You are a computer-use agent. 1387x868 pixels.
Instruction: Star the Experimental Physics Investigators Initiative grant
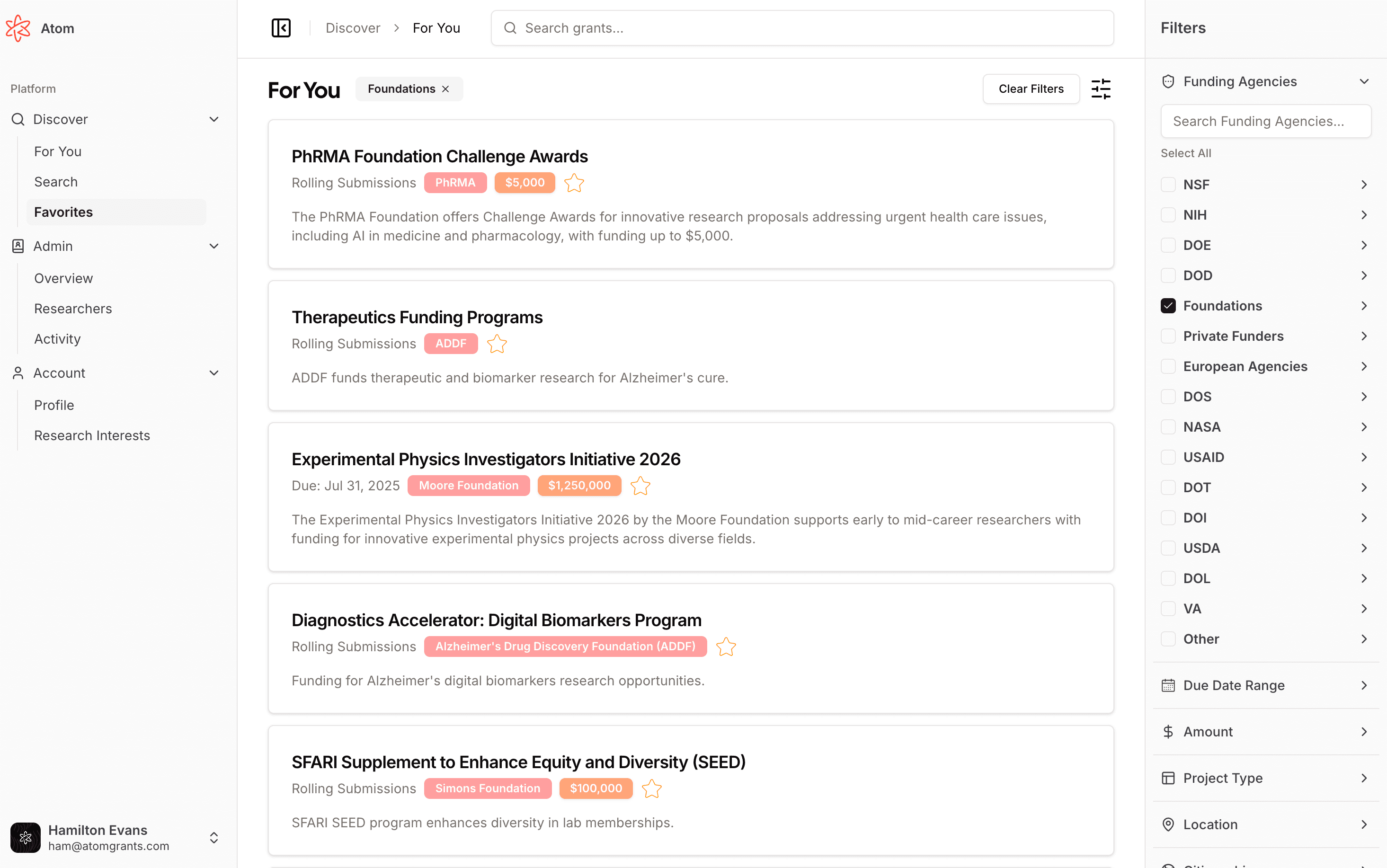click(640, 486)
